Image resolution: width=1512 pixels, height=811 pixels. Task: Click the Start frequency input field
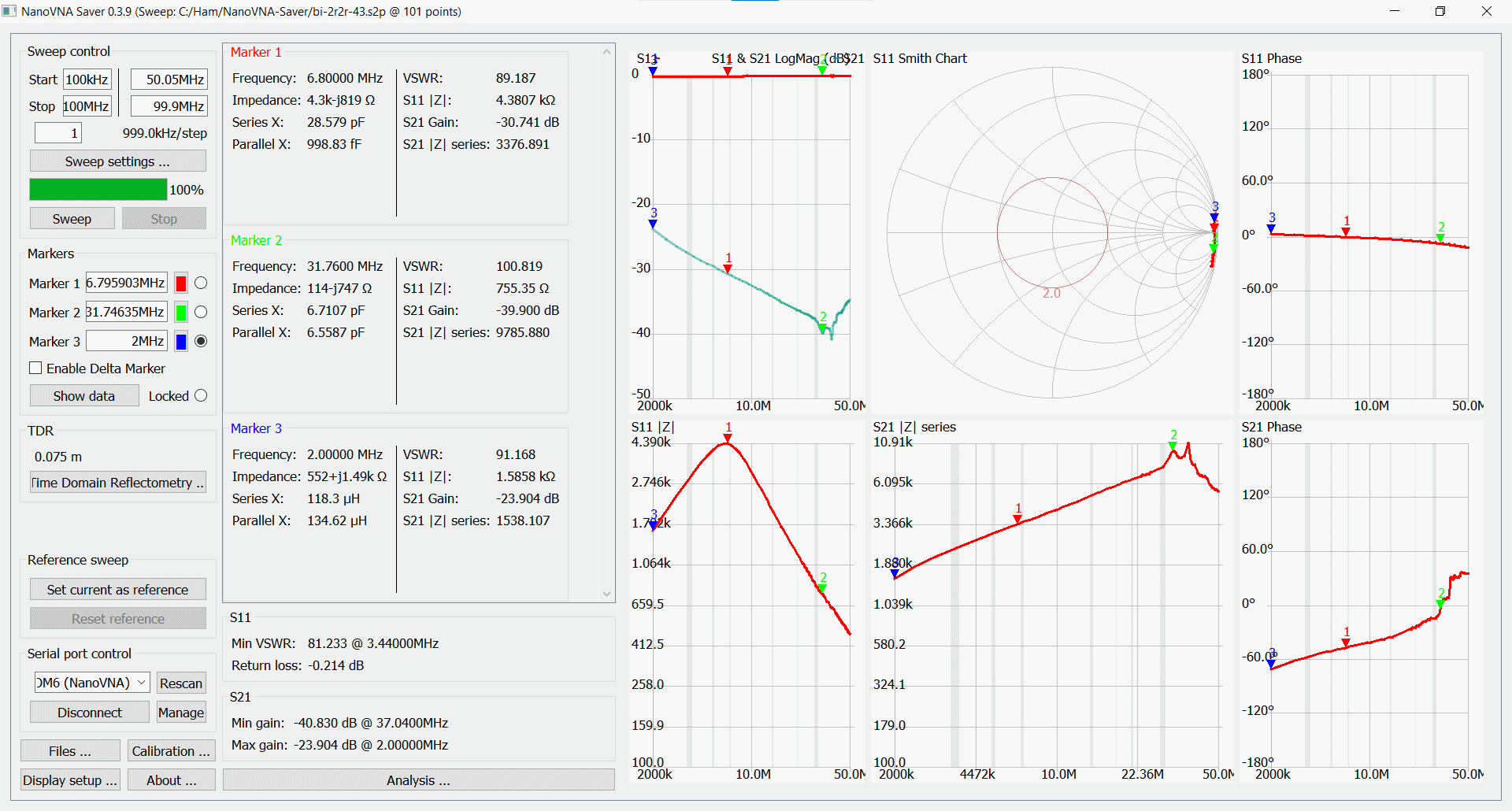[x=87, y=79]
